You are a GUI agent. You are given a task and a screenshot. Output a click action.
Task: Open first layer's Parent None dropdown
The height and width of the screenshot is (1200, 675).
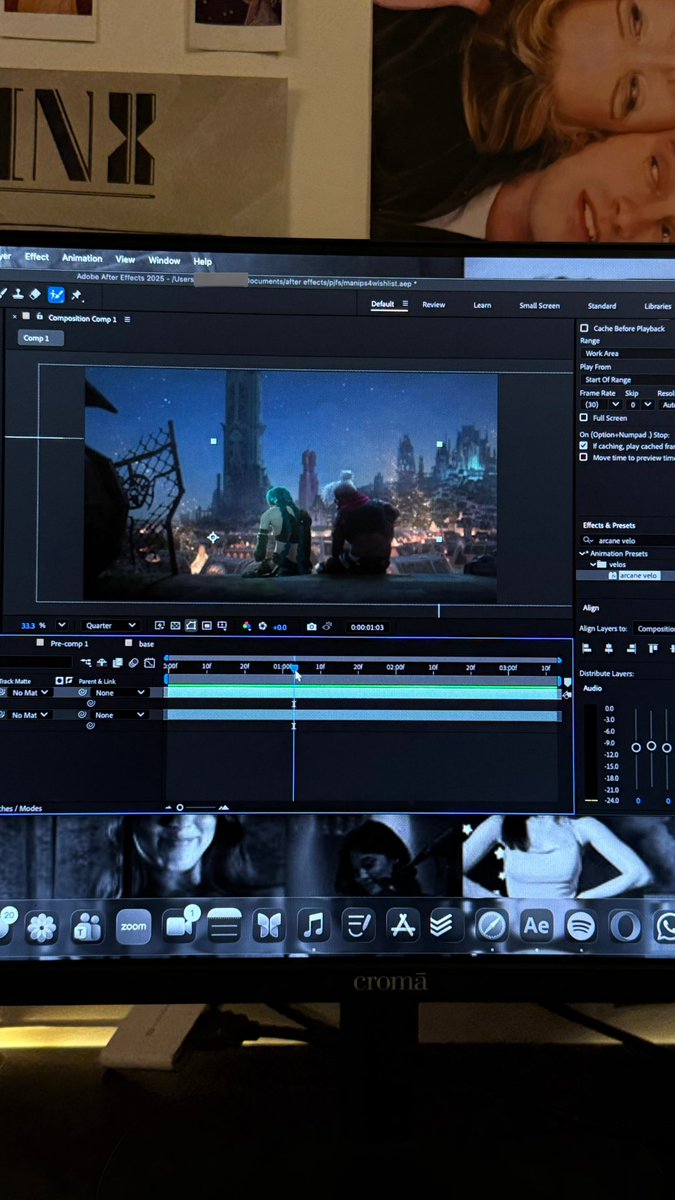point(118,692)
